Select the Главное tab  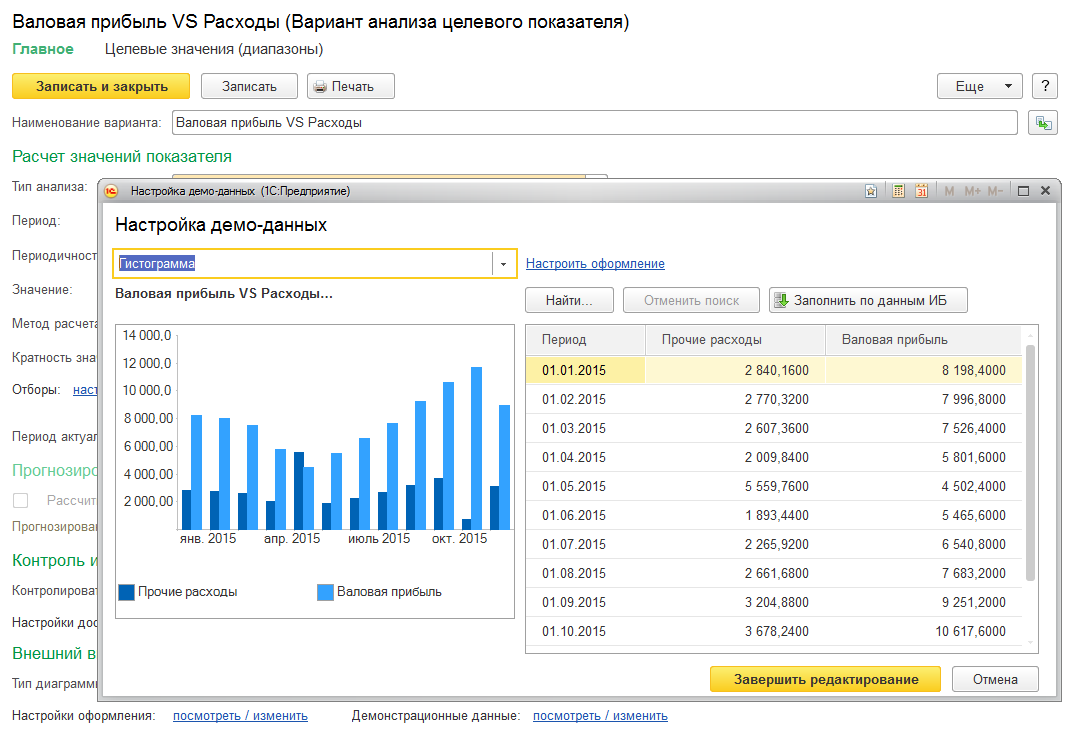click(43, 48)
